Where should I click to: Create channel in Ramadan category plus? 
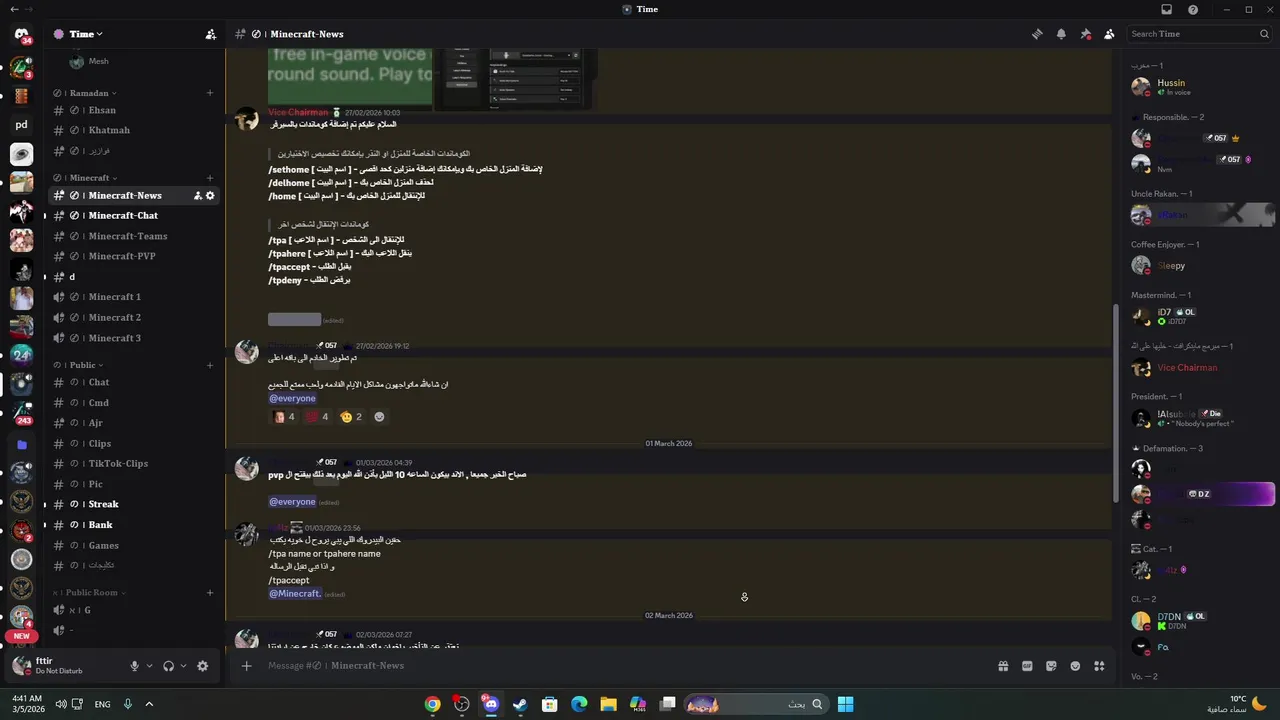pyautogui.click(x=210, y=93)
